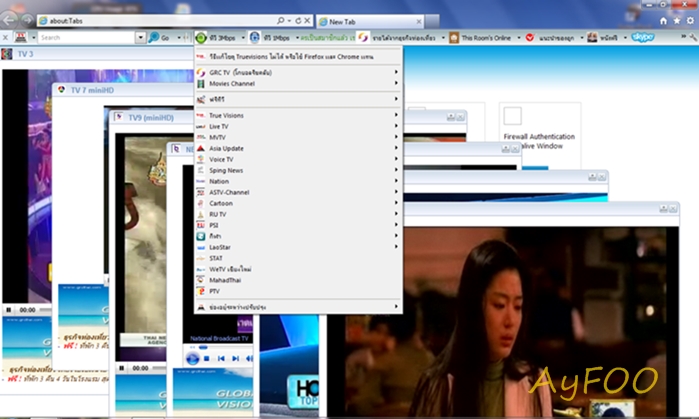Show more toolbar buttons with the chevron
Viewport: 699px width, 419px height.
pyautogui.click(x=683, y=37)
